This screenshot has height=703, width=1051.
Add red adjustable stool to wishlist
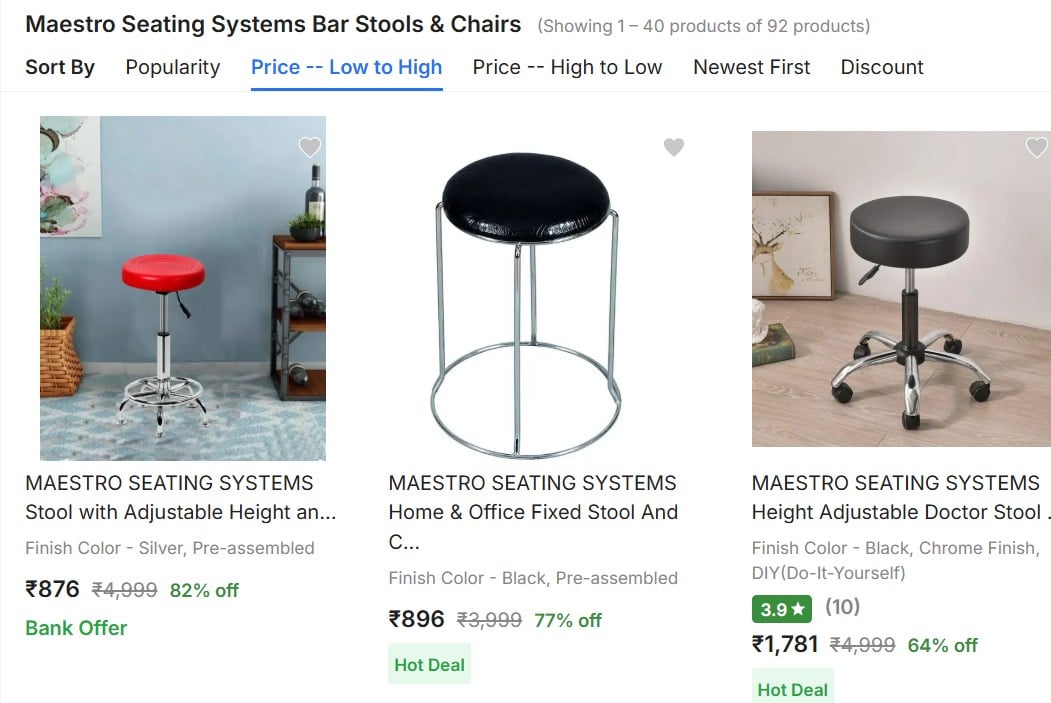pos(310,147)
